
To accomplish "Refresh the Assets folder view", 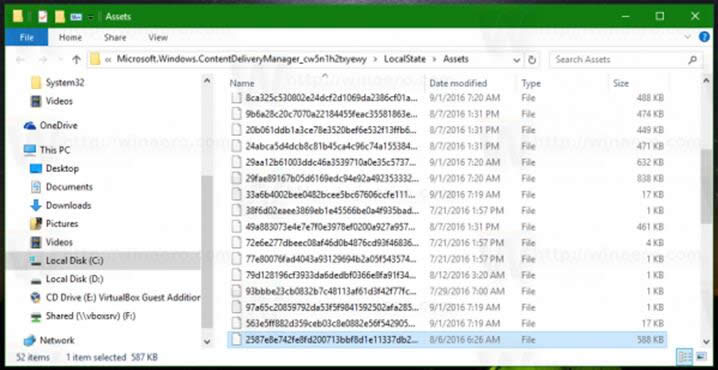I will 532,60.
